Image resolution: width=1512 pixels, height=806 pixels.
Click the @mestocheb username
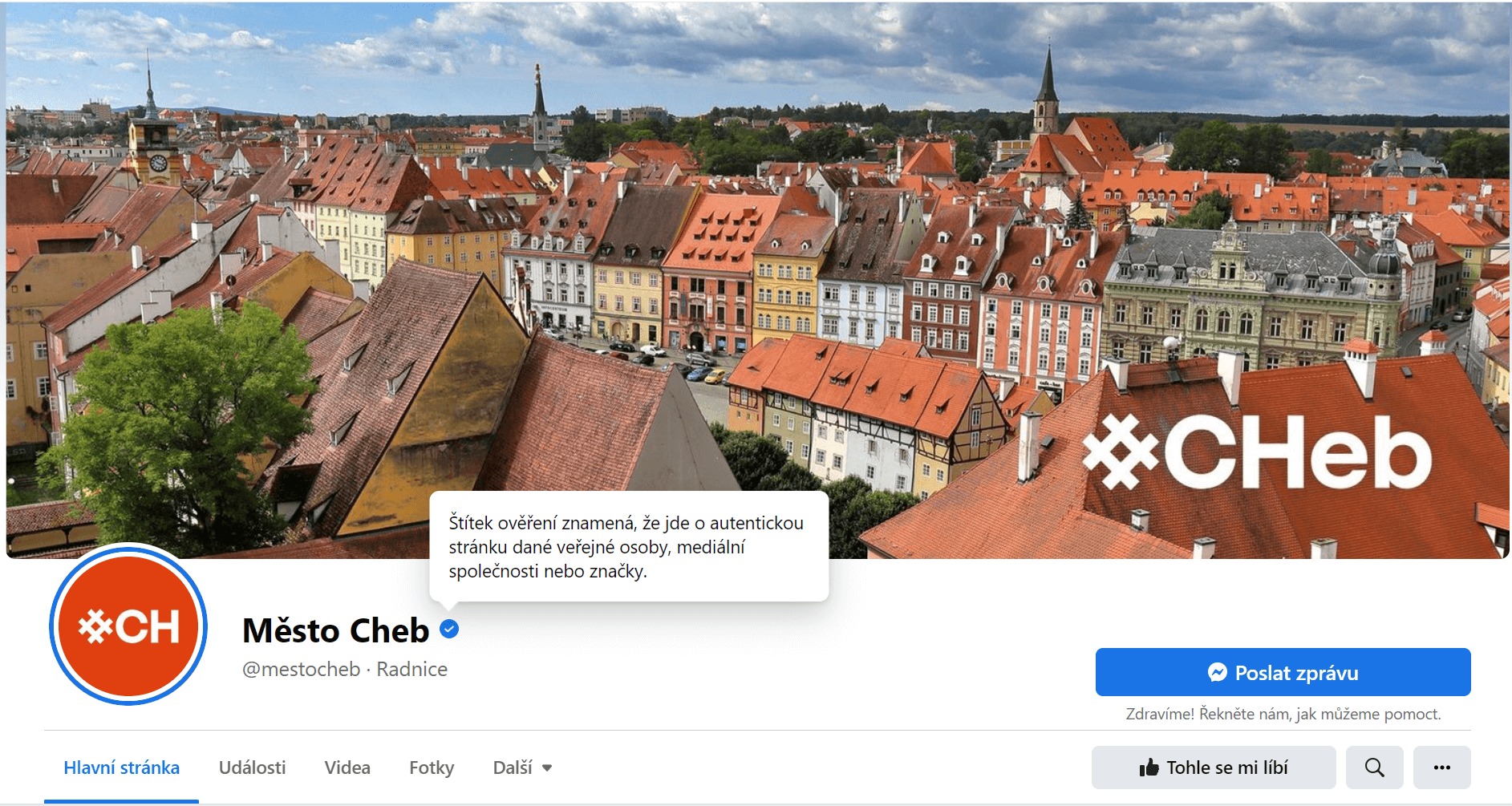coord(302,669)
